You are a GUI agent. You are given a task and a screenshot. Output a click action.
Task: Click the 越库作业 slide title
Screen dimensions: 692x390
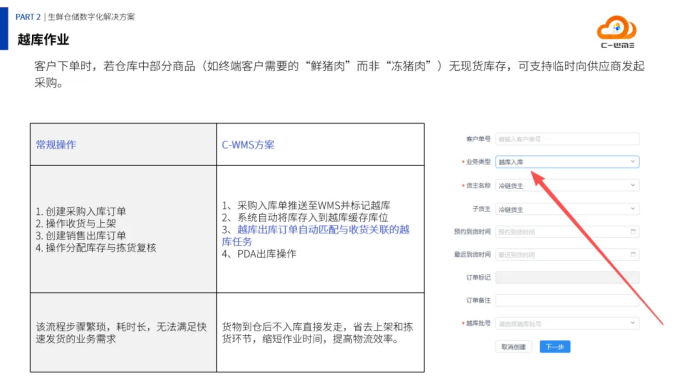[x=43, y=40]
